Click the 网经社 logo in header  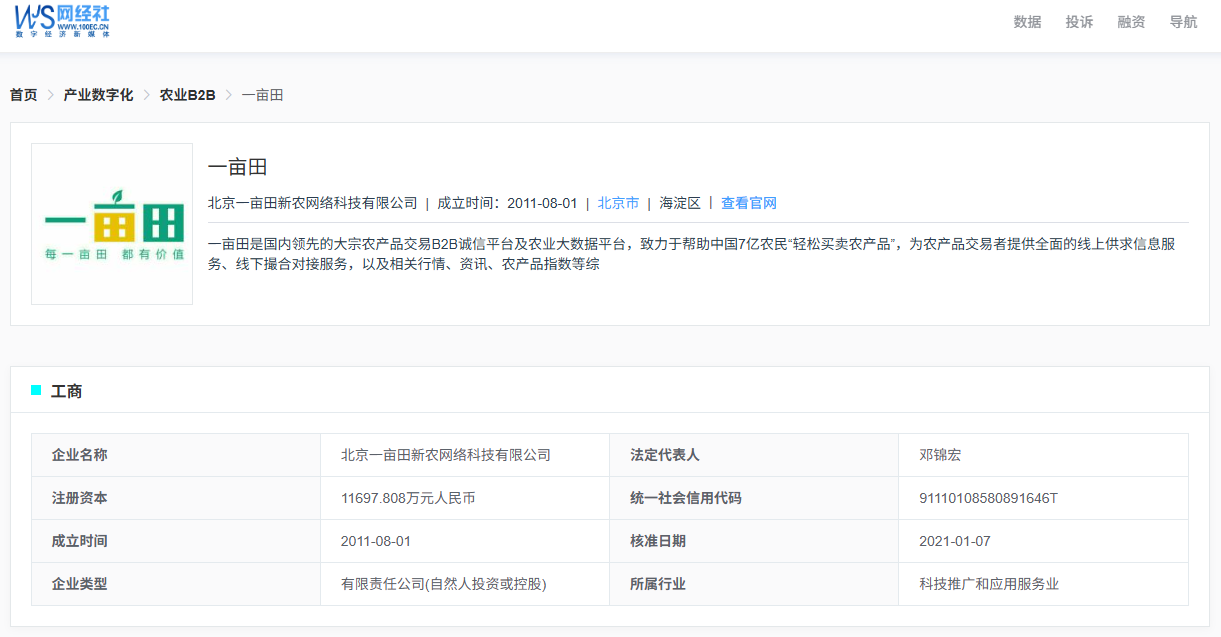(x=62, y=21)
